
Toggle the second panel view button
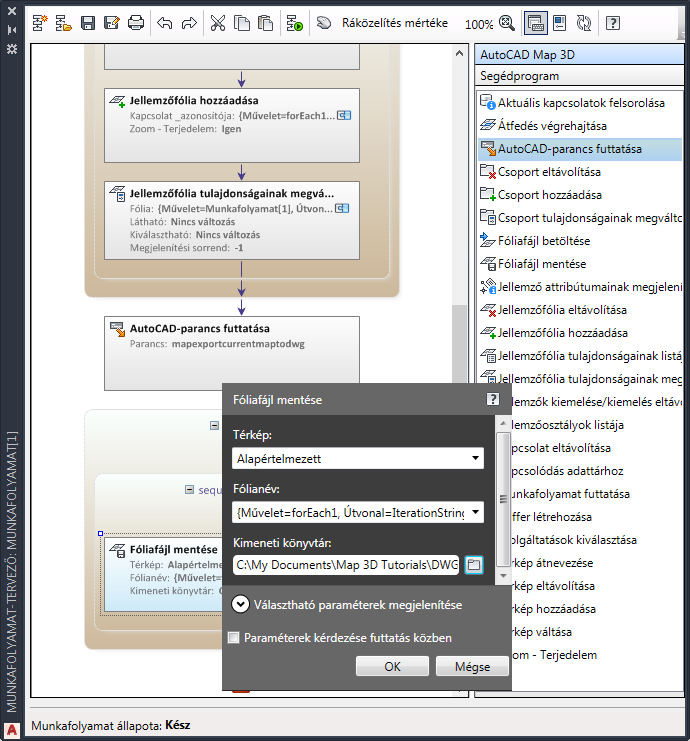[560, 23]
